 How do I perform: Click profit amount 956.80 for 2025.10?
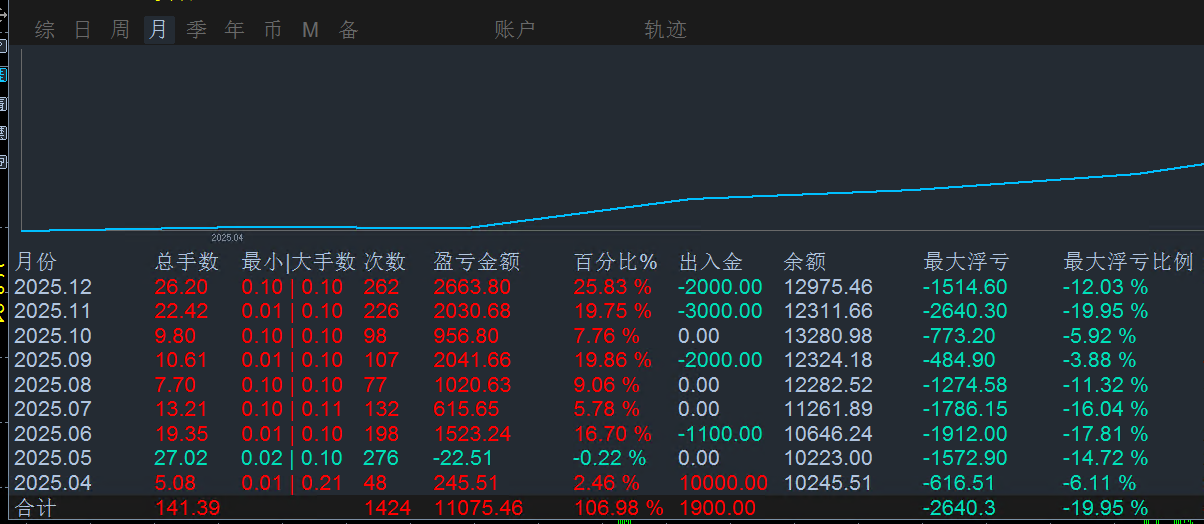pyautogui.click(x=466, y=336)
